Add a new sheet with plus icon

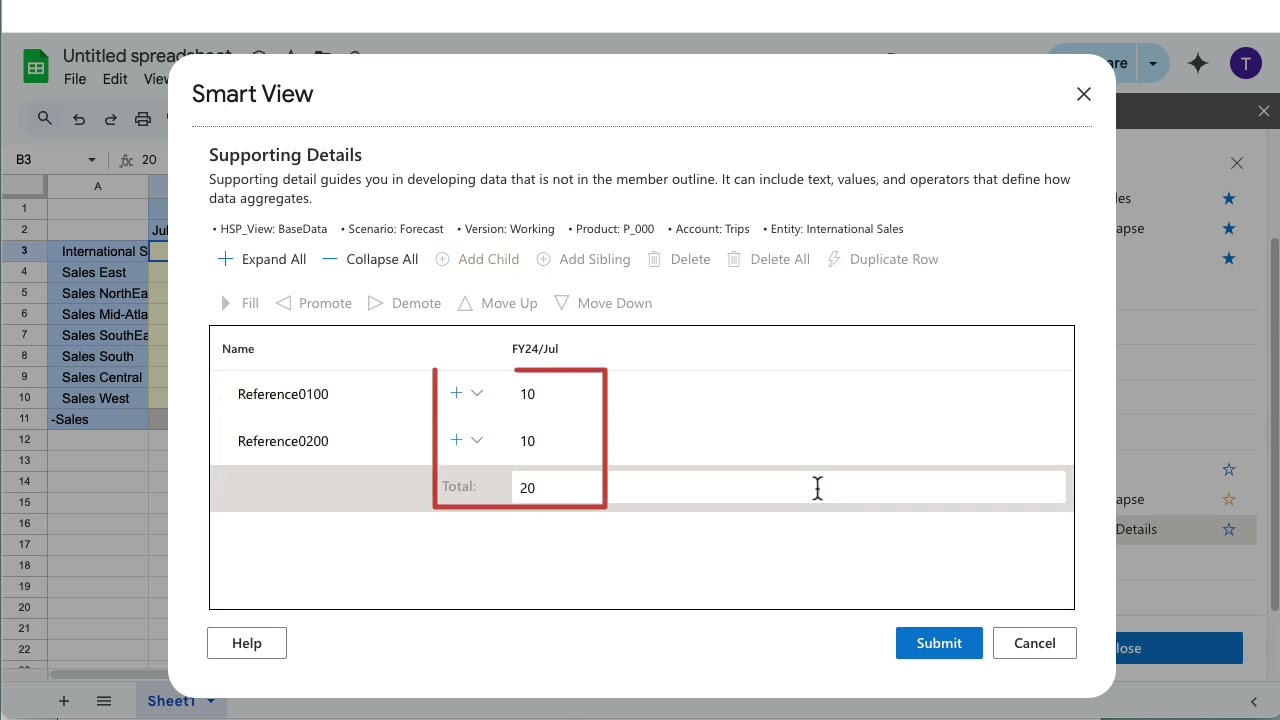click(x=63, y=701)
